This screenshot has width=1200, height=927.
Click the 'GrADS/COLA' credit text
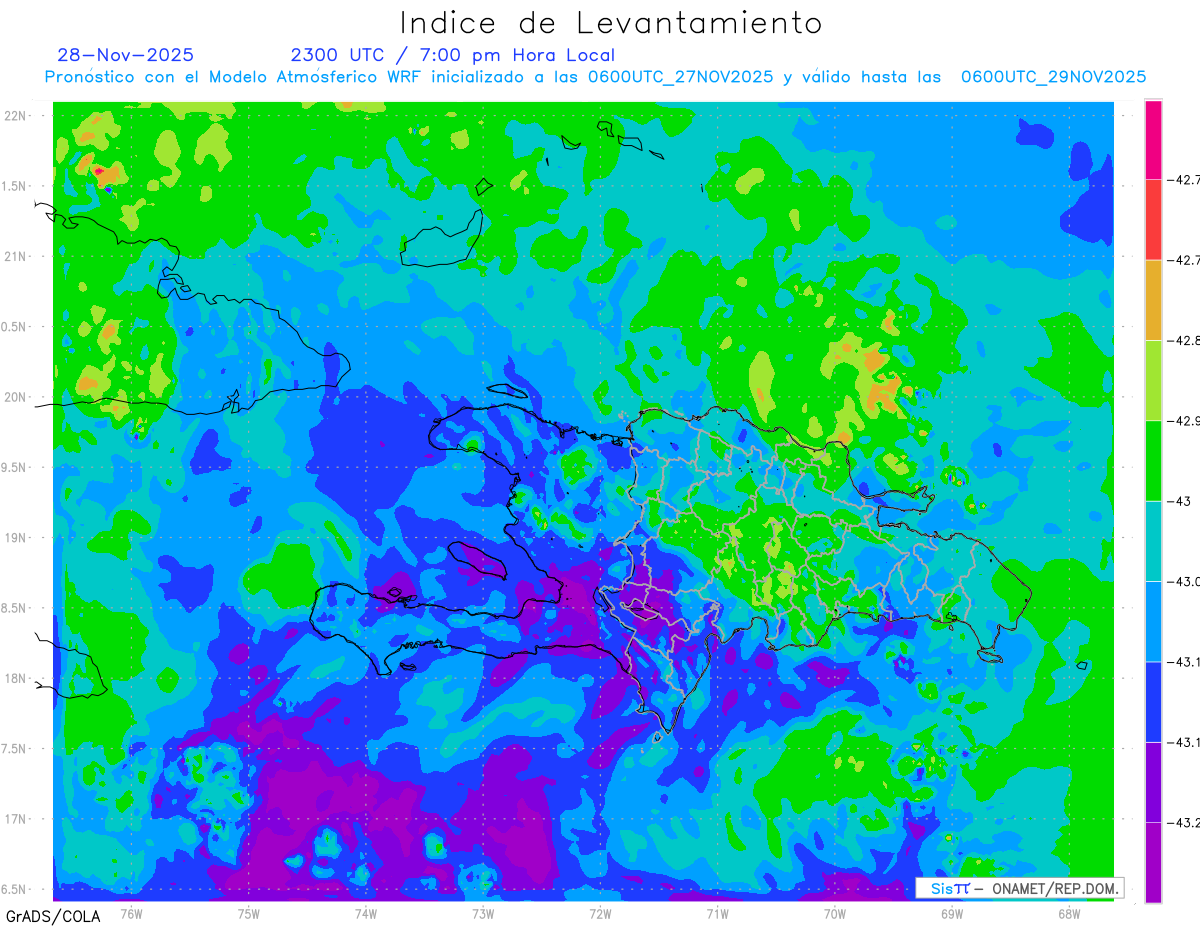[x=53, y=916]
